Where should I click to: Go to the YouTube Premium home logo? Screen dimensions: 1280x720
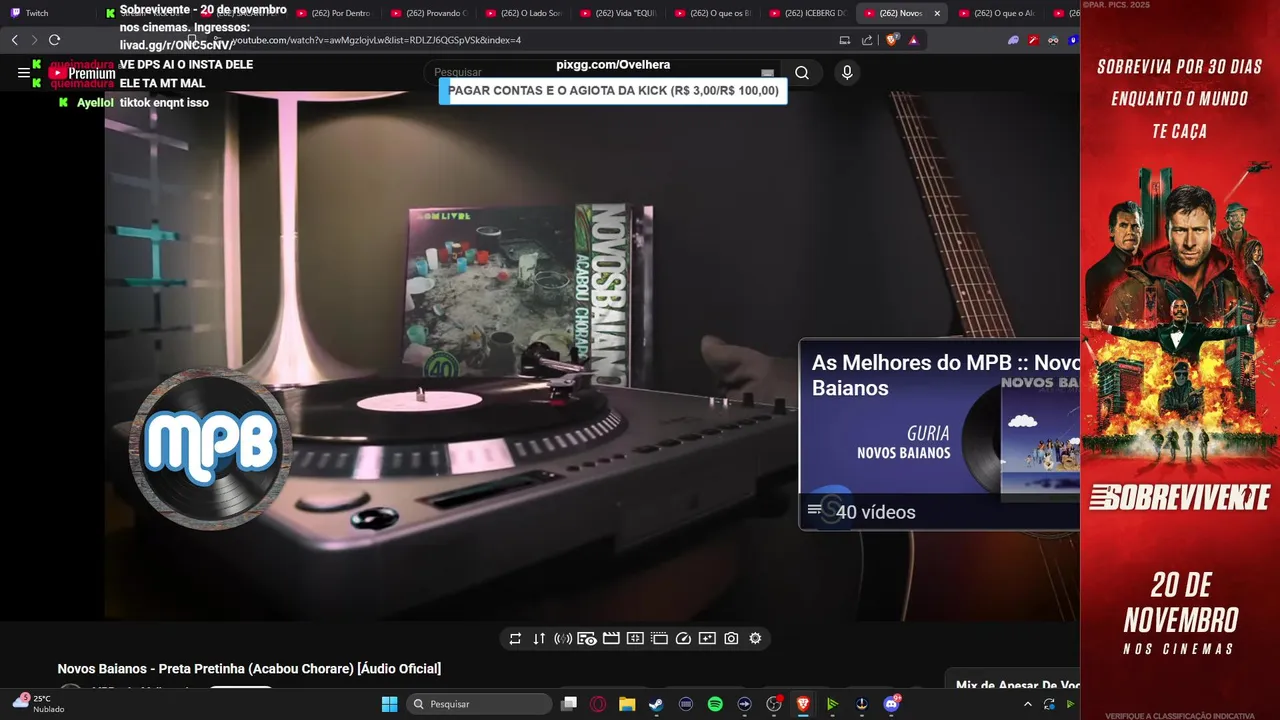[x=82, y=73]
